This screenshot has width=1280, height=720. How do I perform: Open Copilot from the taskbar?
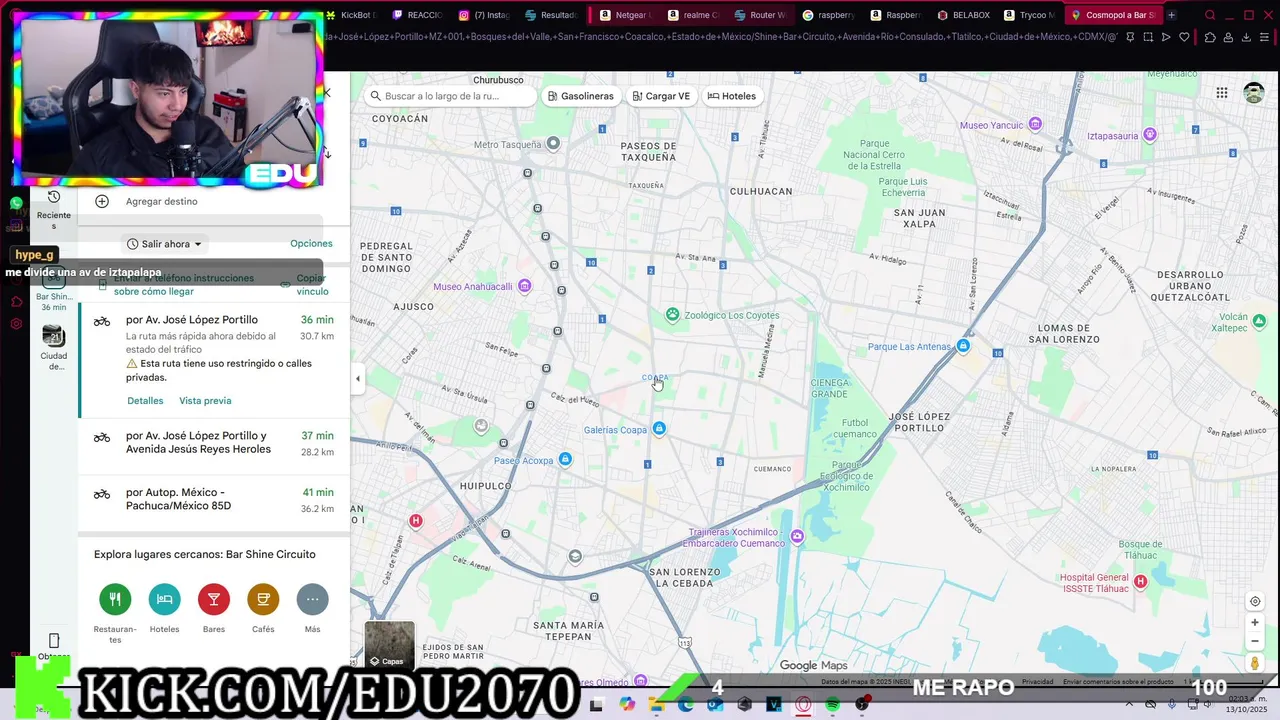[627, 704]
